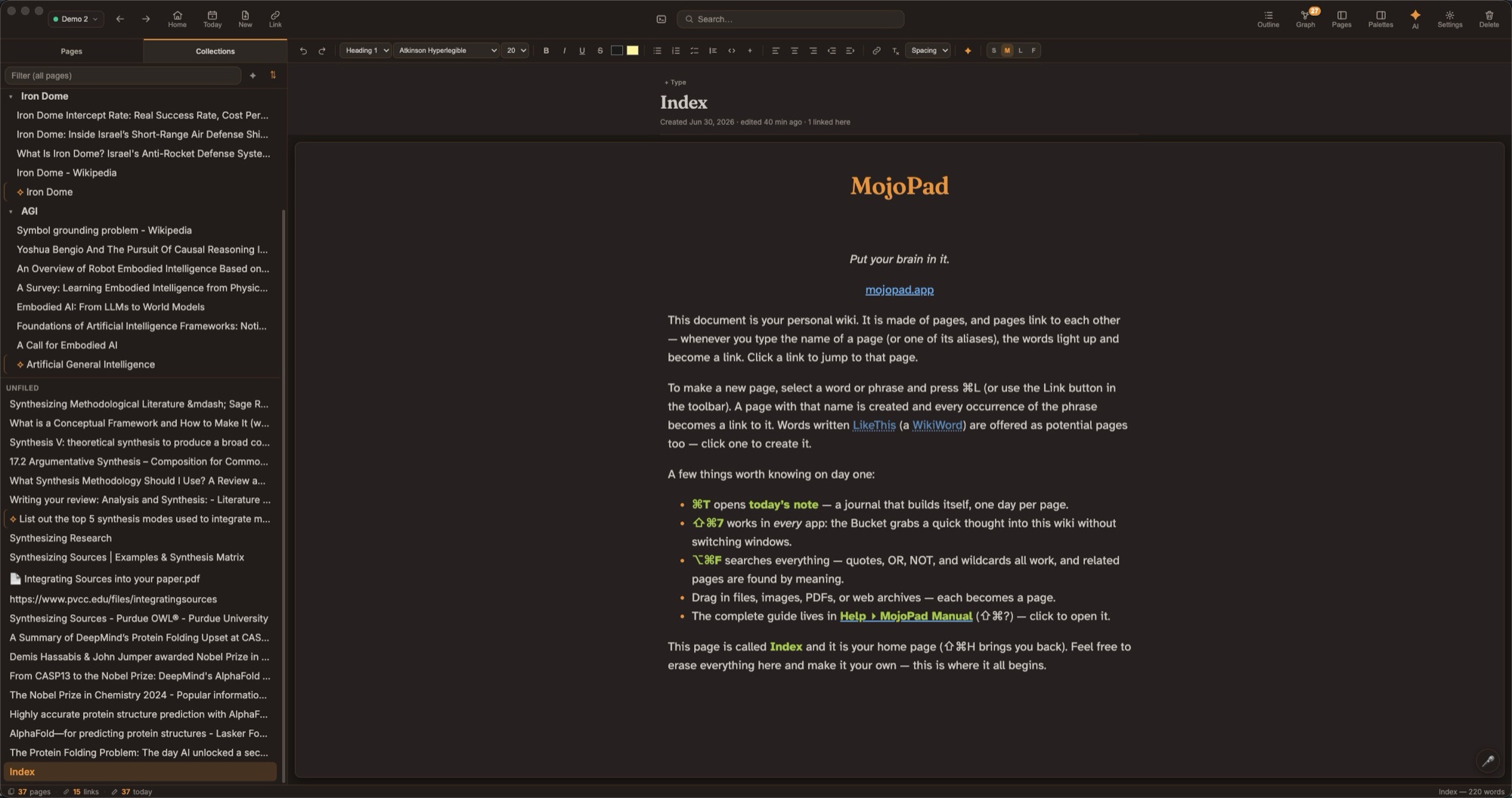Toggle the Palettes panel

[x=1380, y=19]
